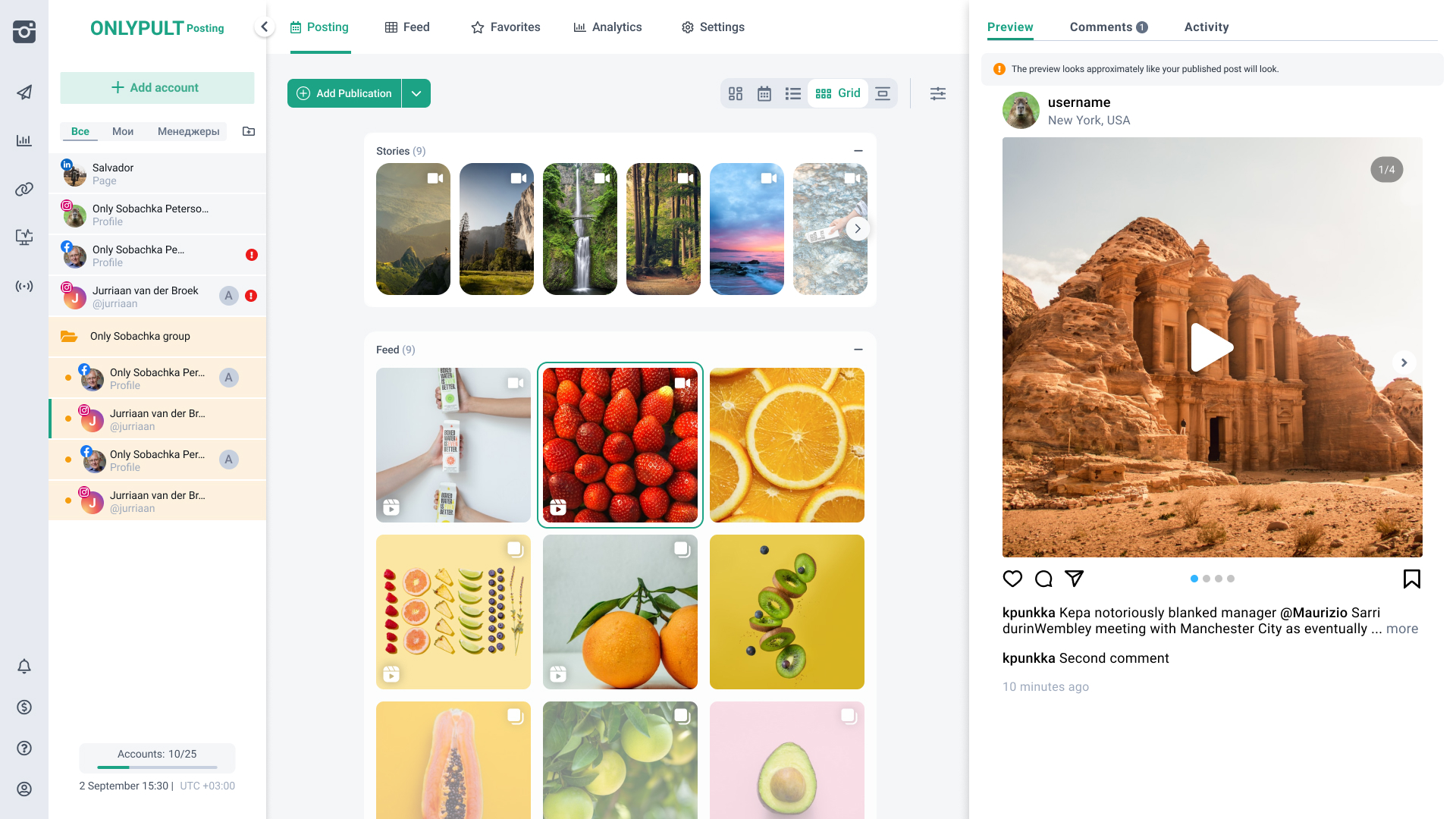Switch to the Grid view toggle

838,93
